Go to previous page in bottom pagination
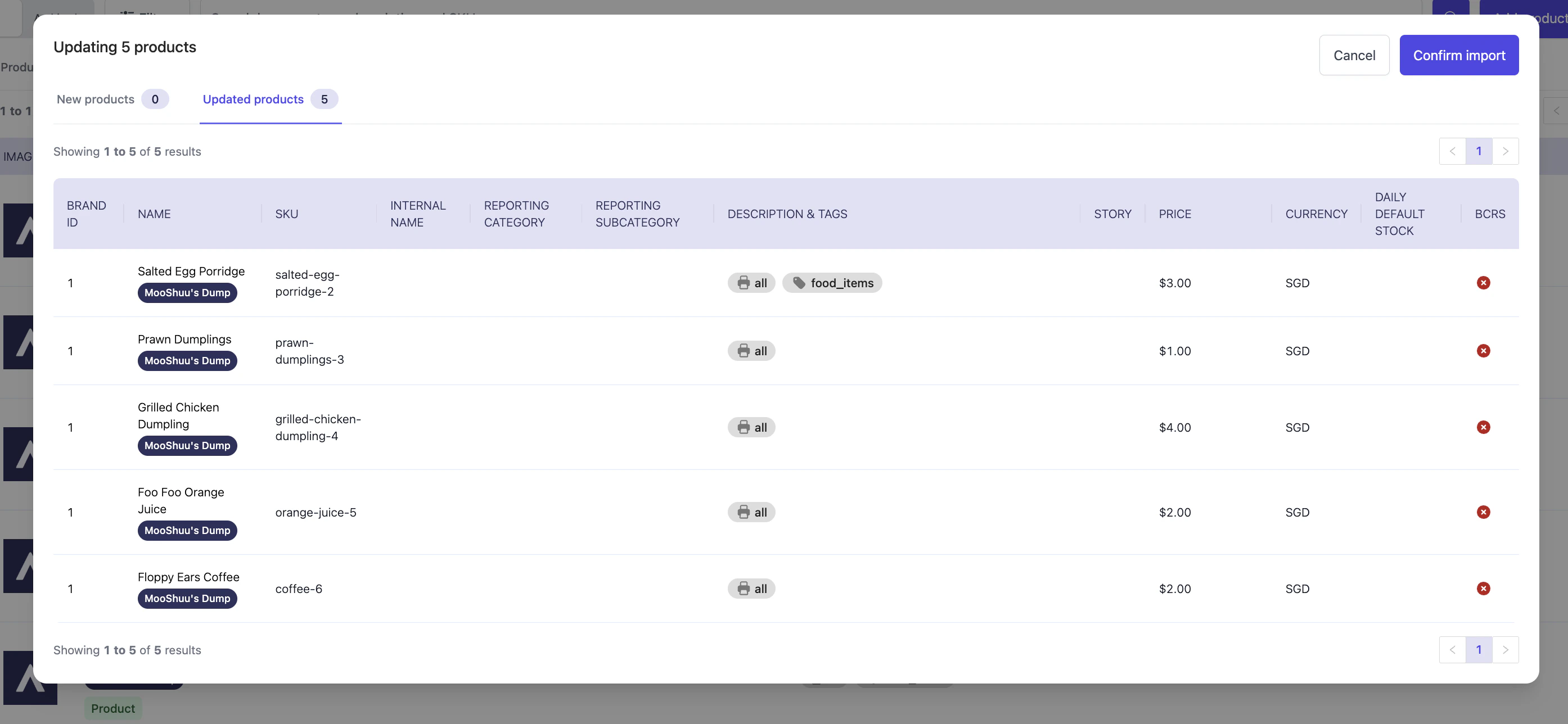This screenshot has width=1568, height=724. click(1452, 650)
